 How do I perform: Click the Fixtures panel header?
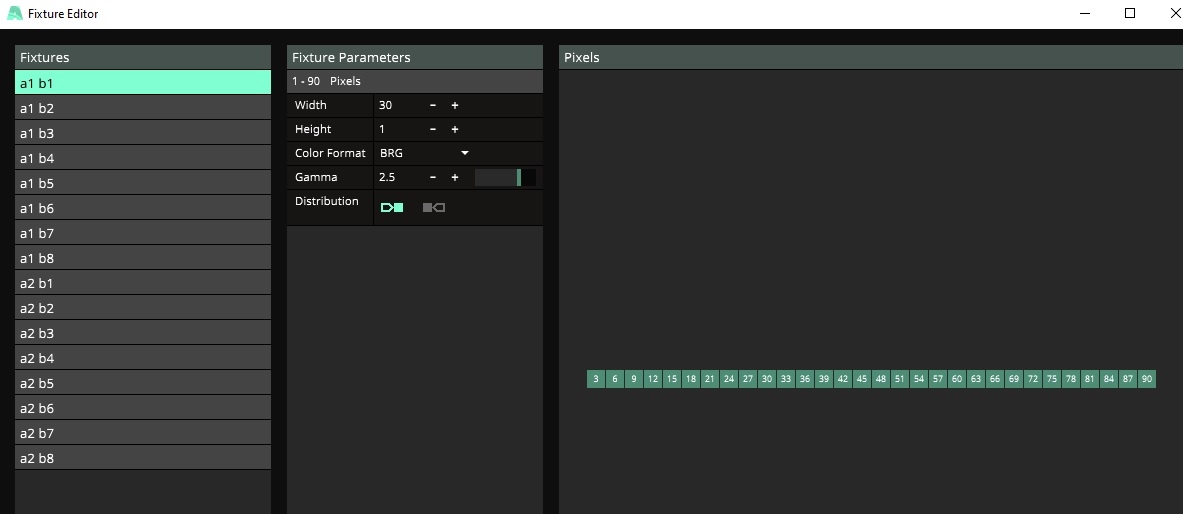point(143,57)
